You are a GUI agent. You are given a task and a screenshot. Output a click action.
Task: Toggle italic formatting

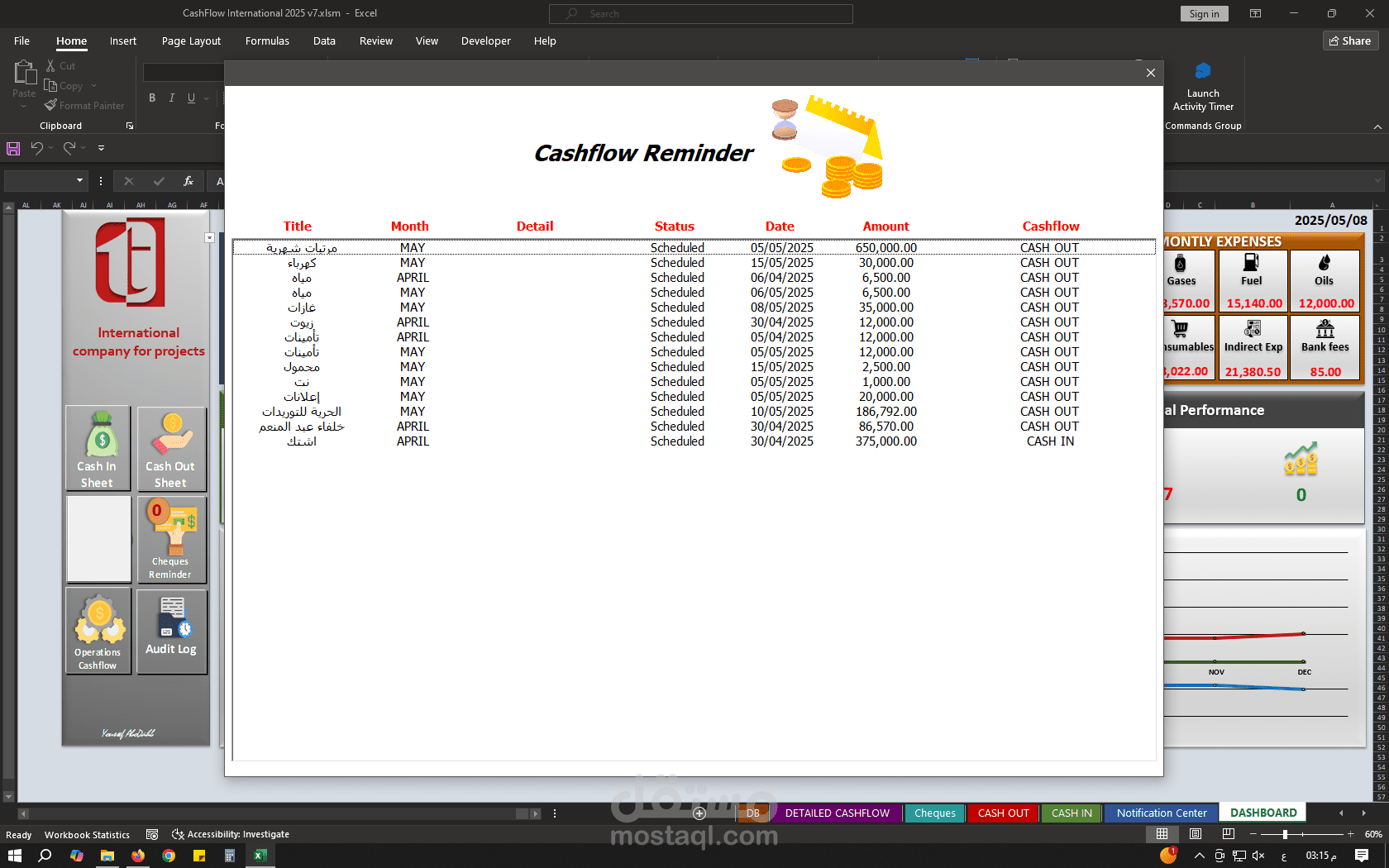pyautogui.click(x=171, y=98)
